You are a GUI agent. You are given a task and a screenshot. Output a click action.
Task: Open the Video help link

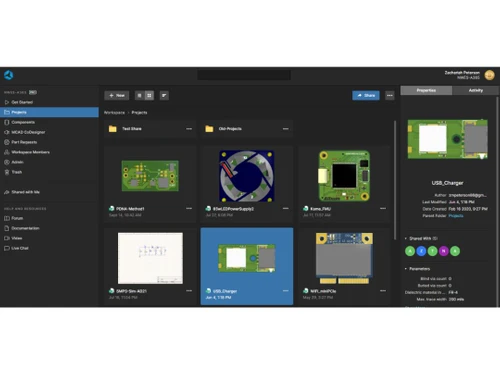[17, 238]
